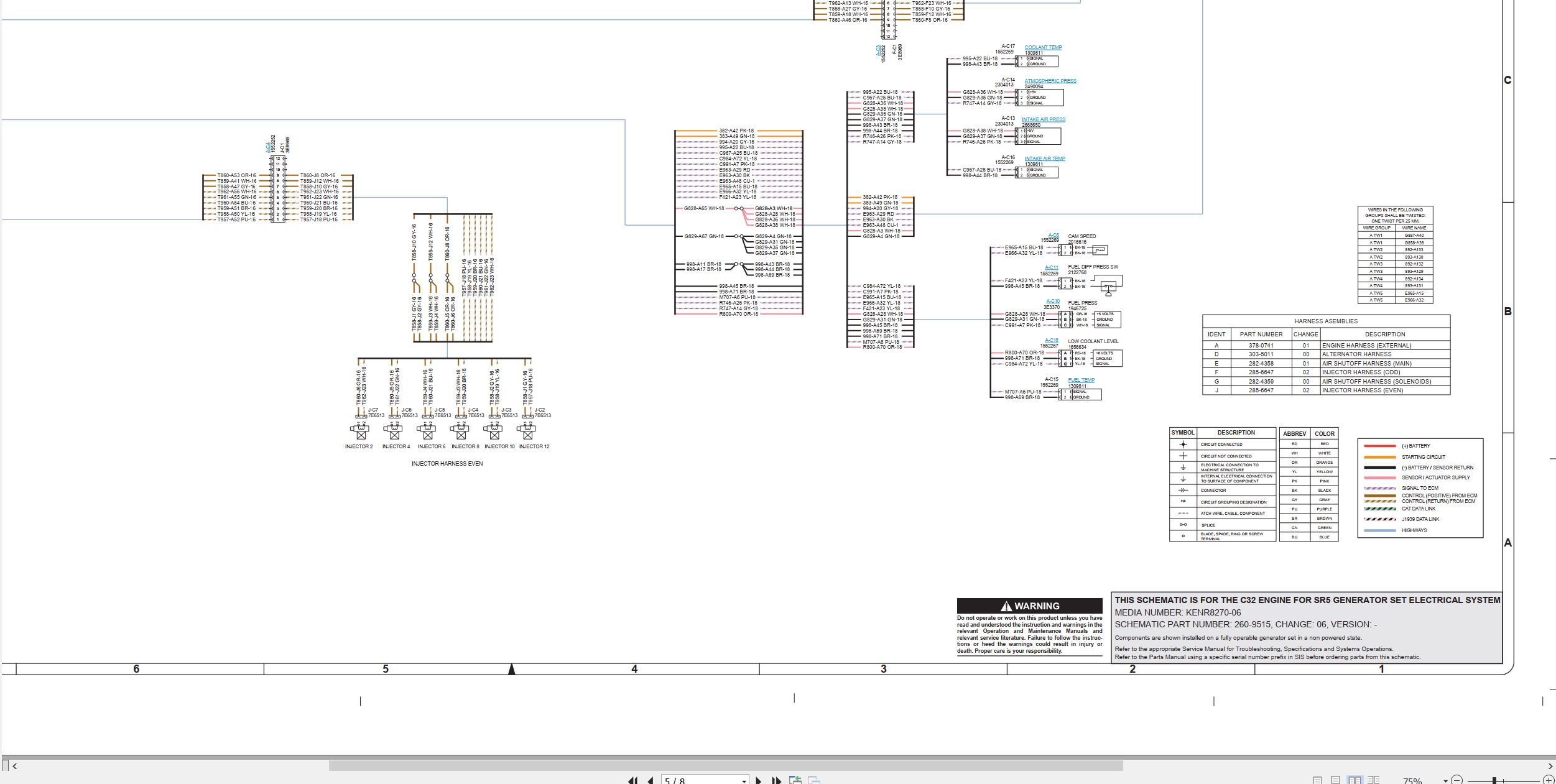Click the zoom in plus icon
This screenshot has width=1556, height=784.
pyautogui.click(x=1549, y=780)
